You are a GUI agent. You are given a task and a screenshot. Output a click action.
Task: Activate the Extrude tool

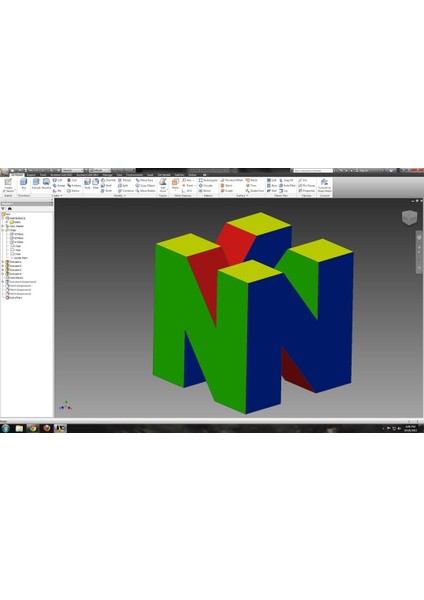point(36,183)
